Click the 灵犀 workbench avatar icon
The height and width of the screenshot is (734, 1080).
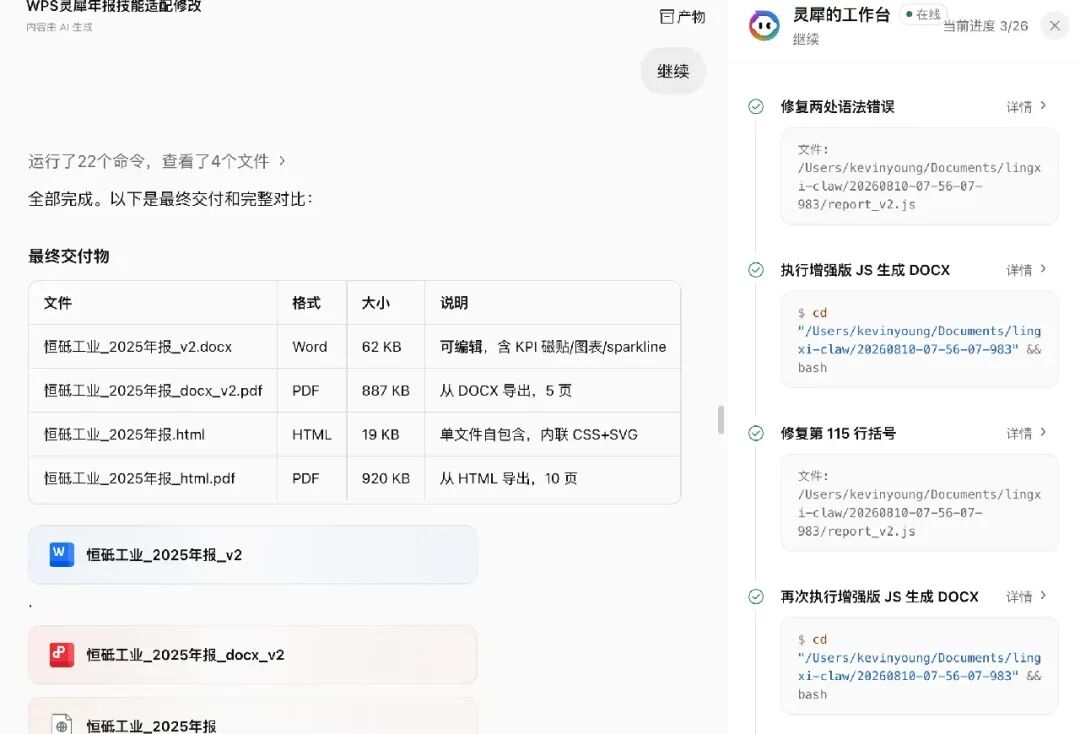click(x=764, y=26)
